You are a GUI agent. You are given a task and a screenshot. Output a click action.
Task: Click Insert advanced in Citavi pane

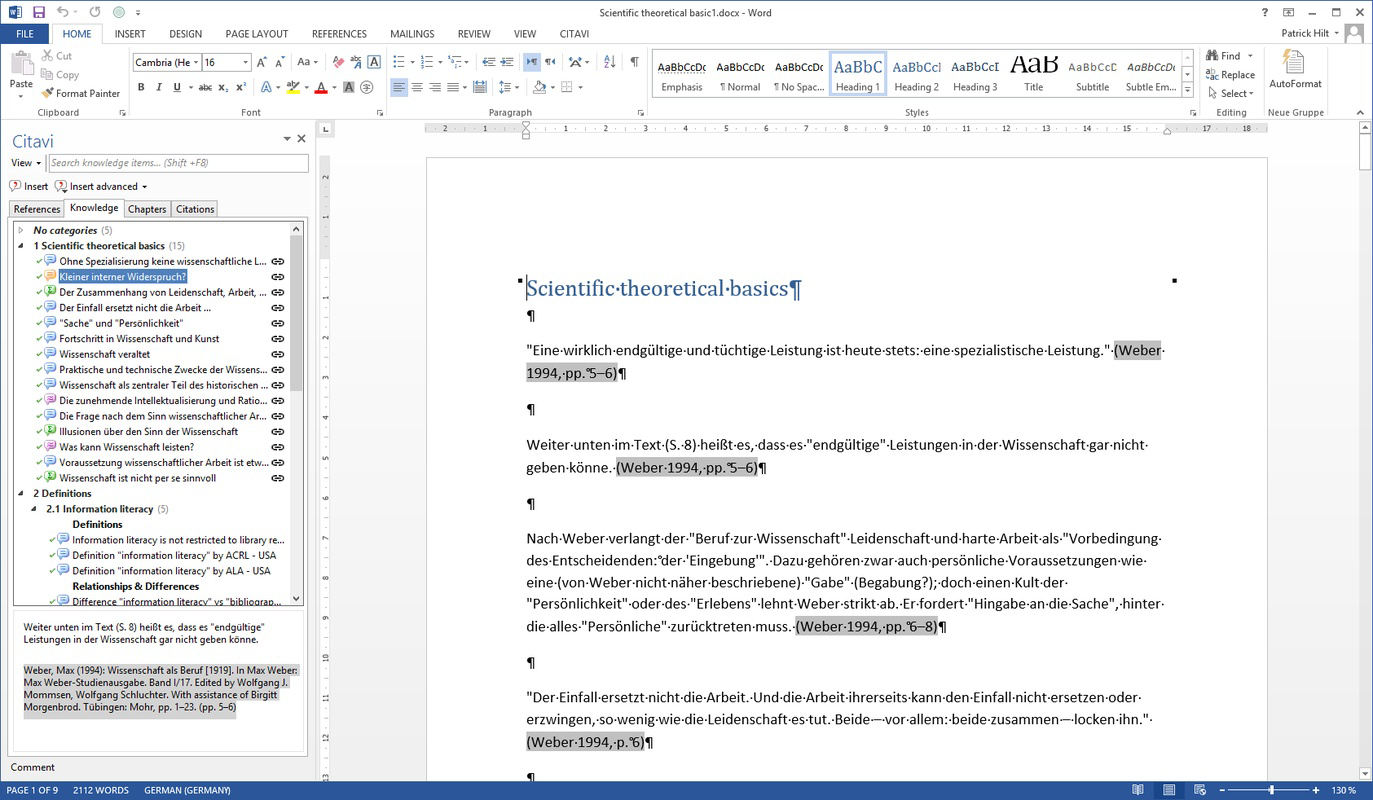(101, 186)
